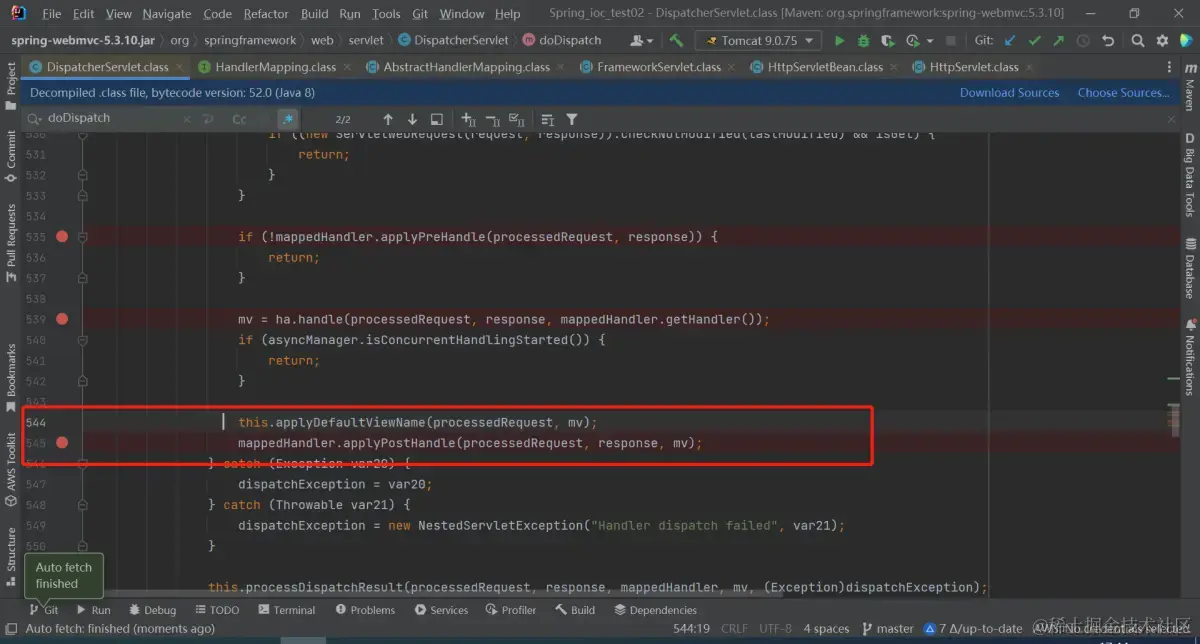Open the Notifications side panel
This screenshot has height=644, width=1200.
pos(1190,357)
